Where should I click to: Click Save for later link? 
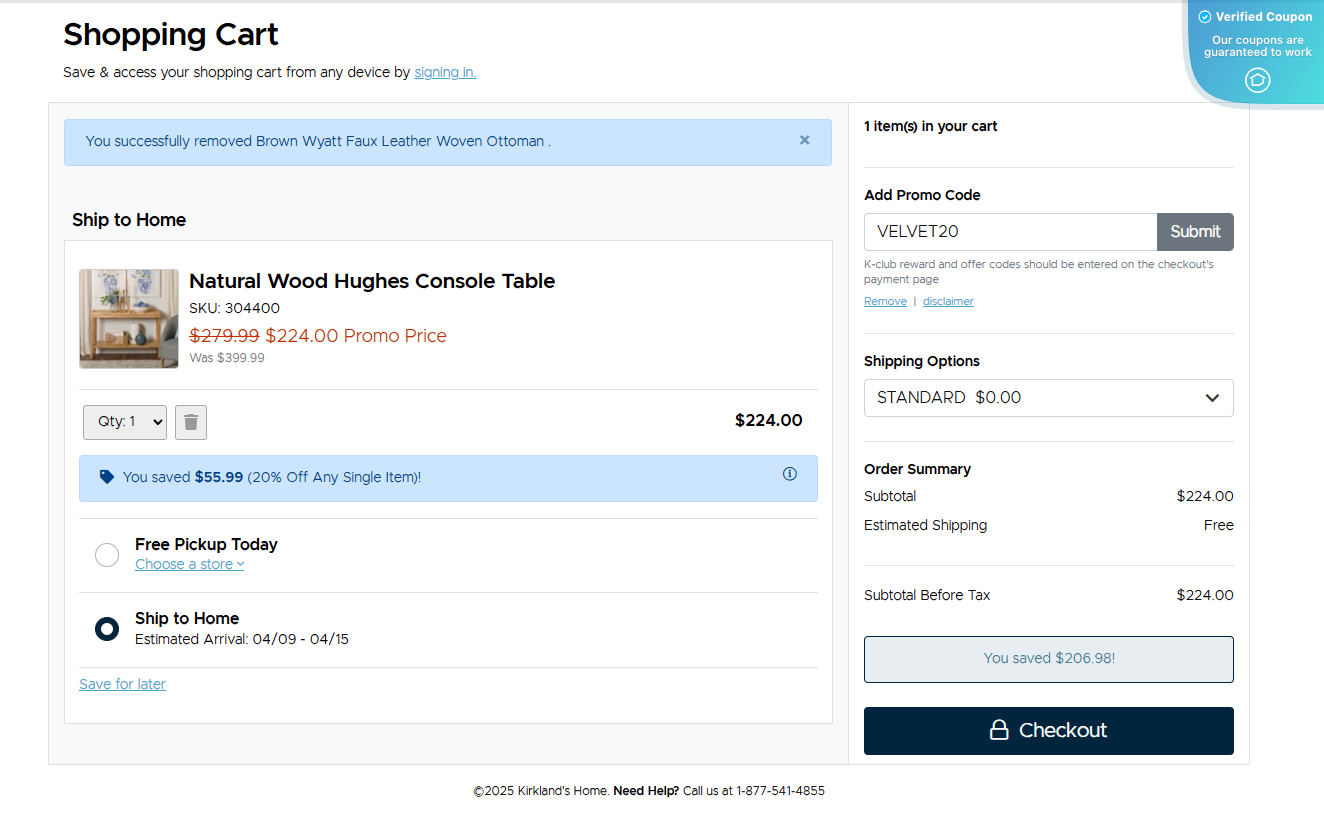point(122,684)
